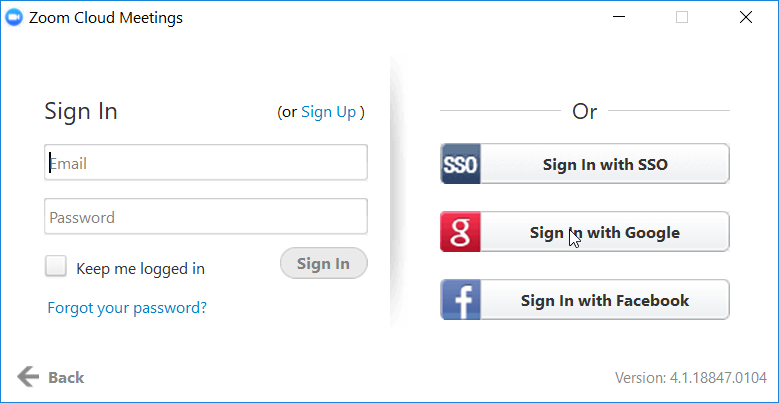Focus the Email input field
The height and width of the screenshot is (403, 779).
[x=206, y=162]
